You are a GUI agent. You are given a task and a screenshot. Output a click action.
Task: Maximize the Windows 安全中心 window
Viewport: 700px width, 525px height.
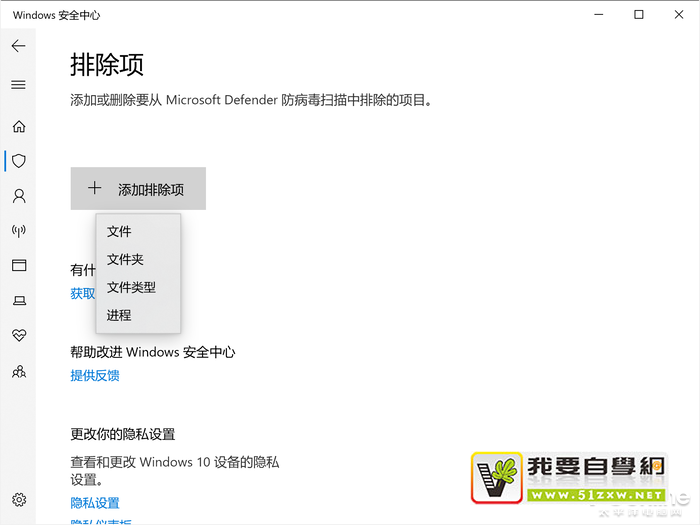click(639, 15)
